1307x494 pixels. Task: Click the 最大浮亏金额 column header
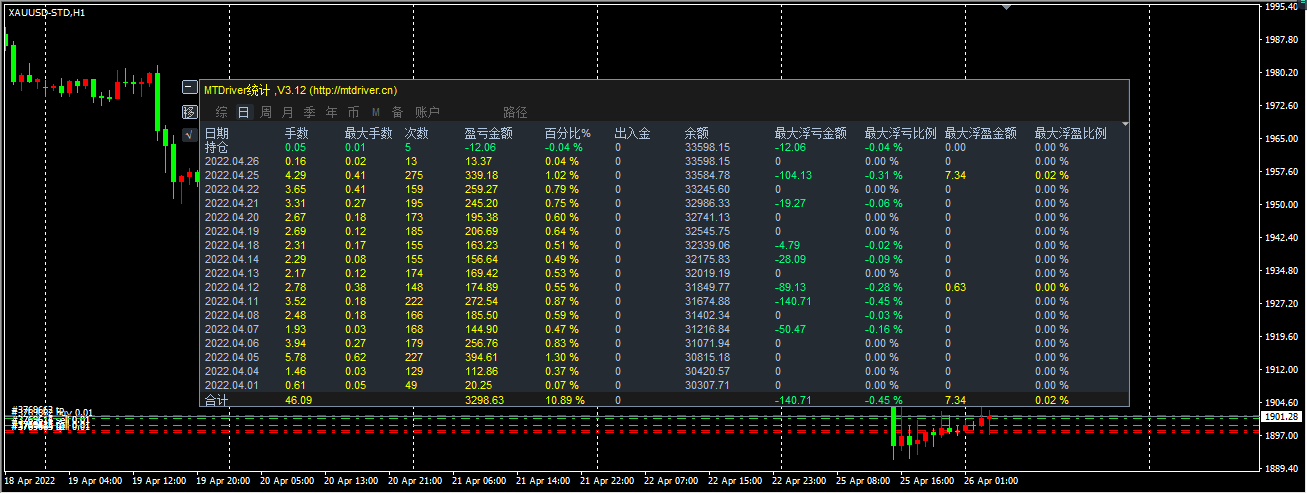(811, 133)
